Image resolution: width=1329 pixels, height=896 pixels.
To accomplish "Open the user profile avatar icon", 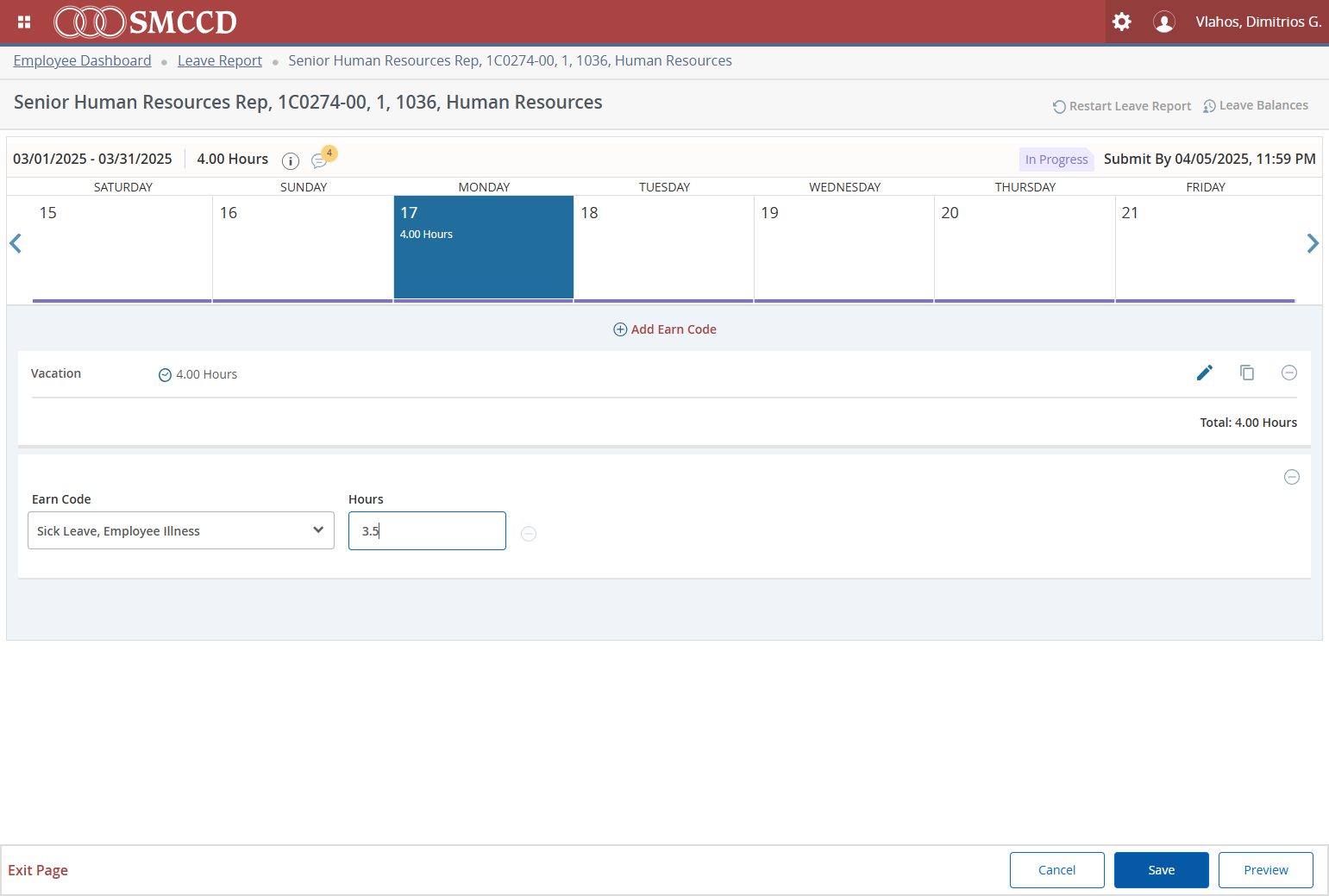I will 1164,22.
